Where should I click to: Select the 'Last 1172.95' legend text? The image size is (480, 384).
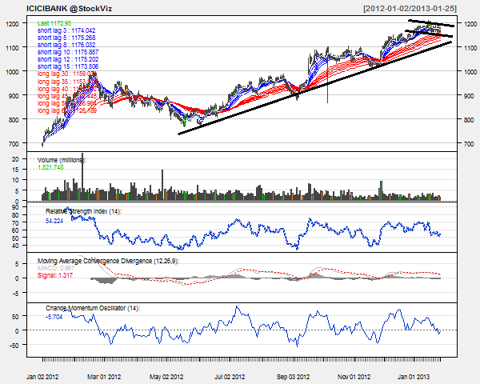coord(54,23)
